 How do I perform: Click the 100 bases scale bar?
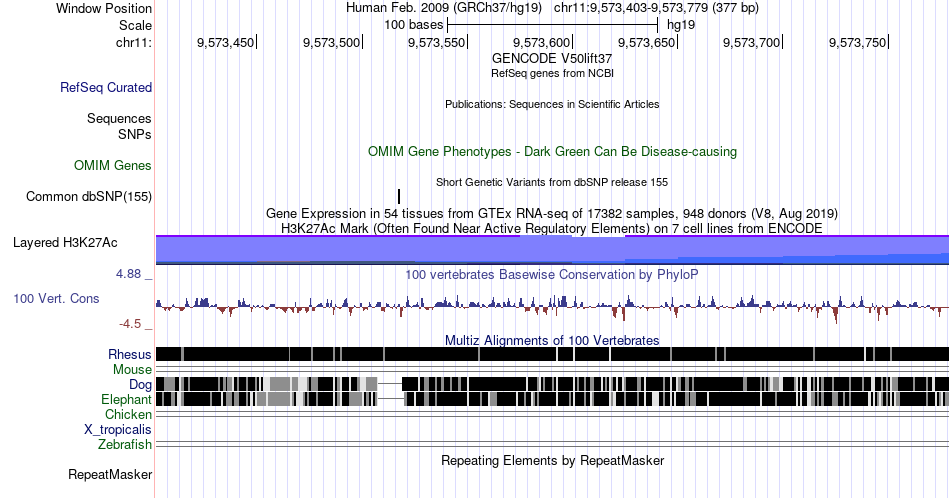pyautogui.click(x=552, y=25)
